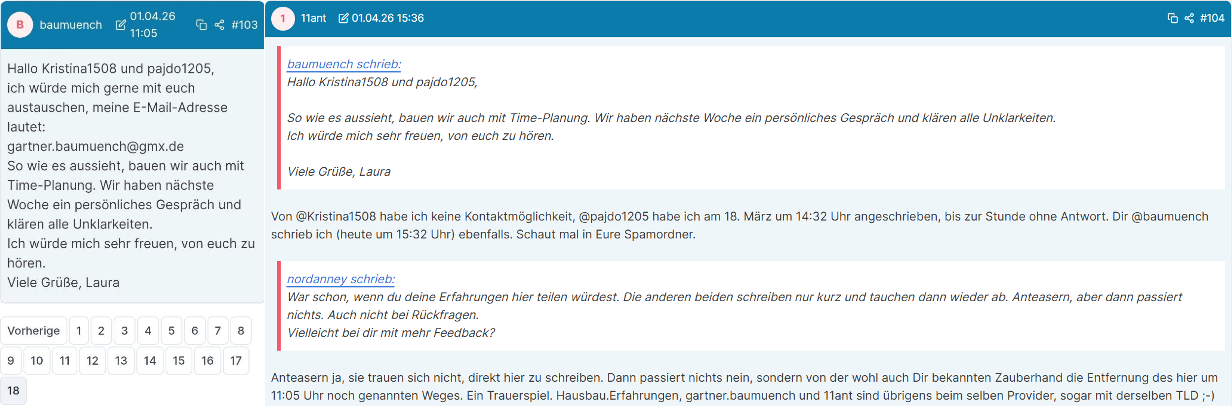Click the edit icon beside 01.04.26 15:36
Viewport: 1232px width, 408px height.
click(343, 18)
